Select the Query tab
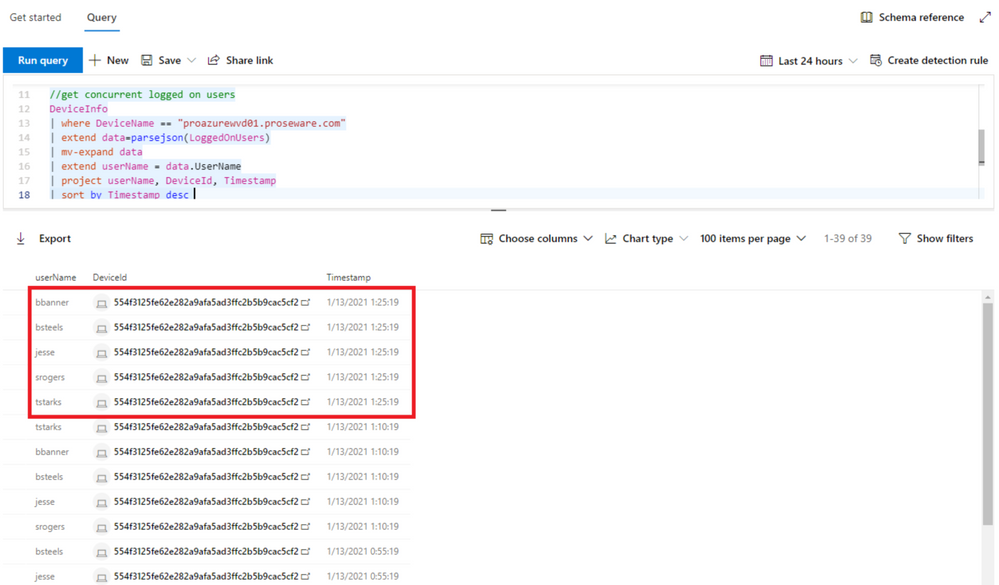Image resolution: width=999 pixels, height=585 pixels. coord(101,18)
